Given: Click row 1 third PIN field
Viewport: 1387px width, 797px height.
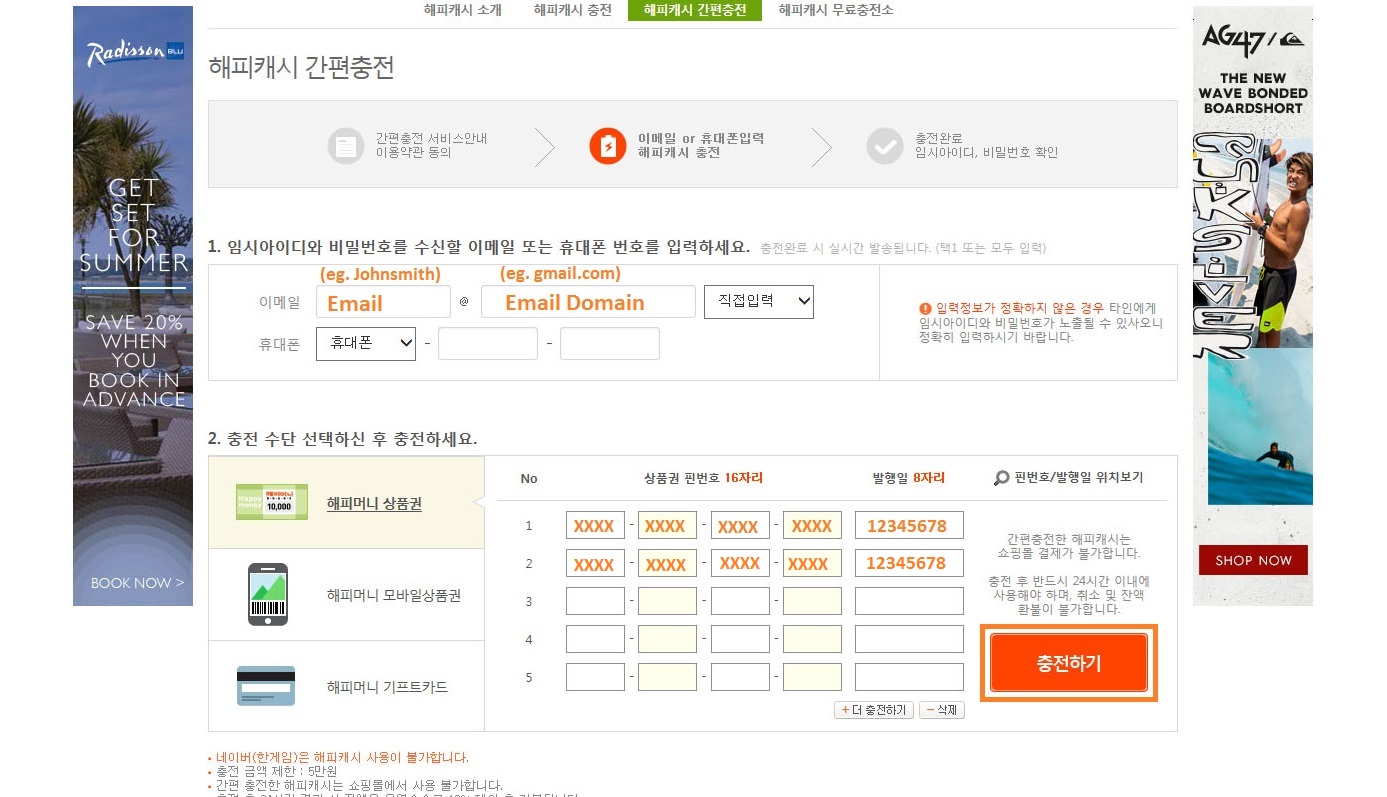Looking at the screenshot, I should [740, 525].
